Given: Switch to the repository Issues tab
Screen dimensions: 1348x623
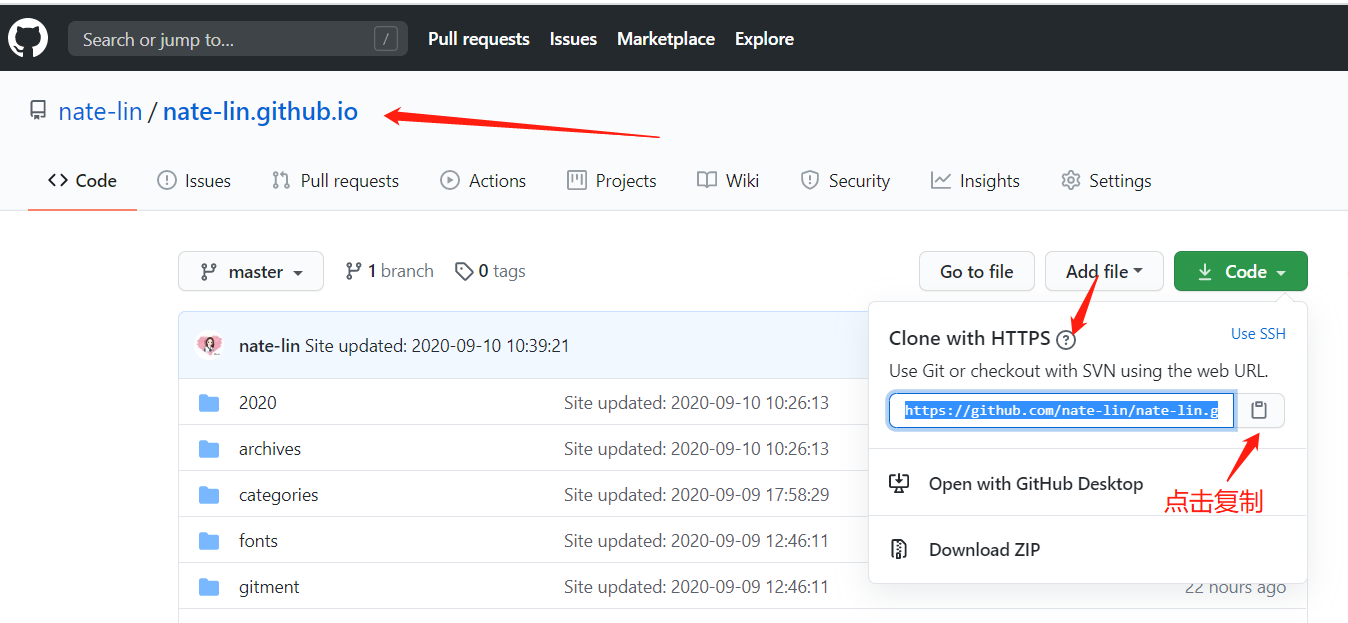Looking at the screenshot, I should point(194,181).
